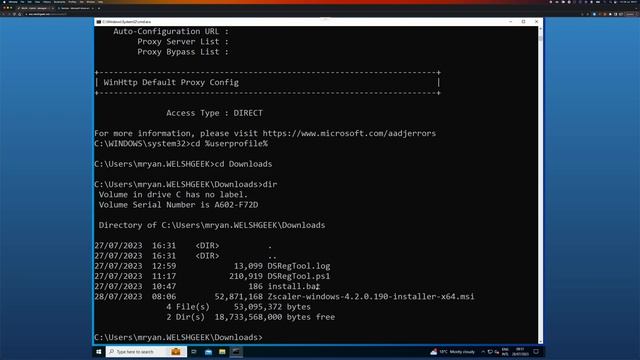
Task: Close the Command Prompt window
Action: [536, 22]
